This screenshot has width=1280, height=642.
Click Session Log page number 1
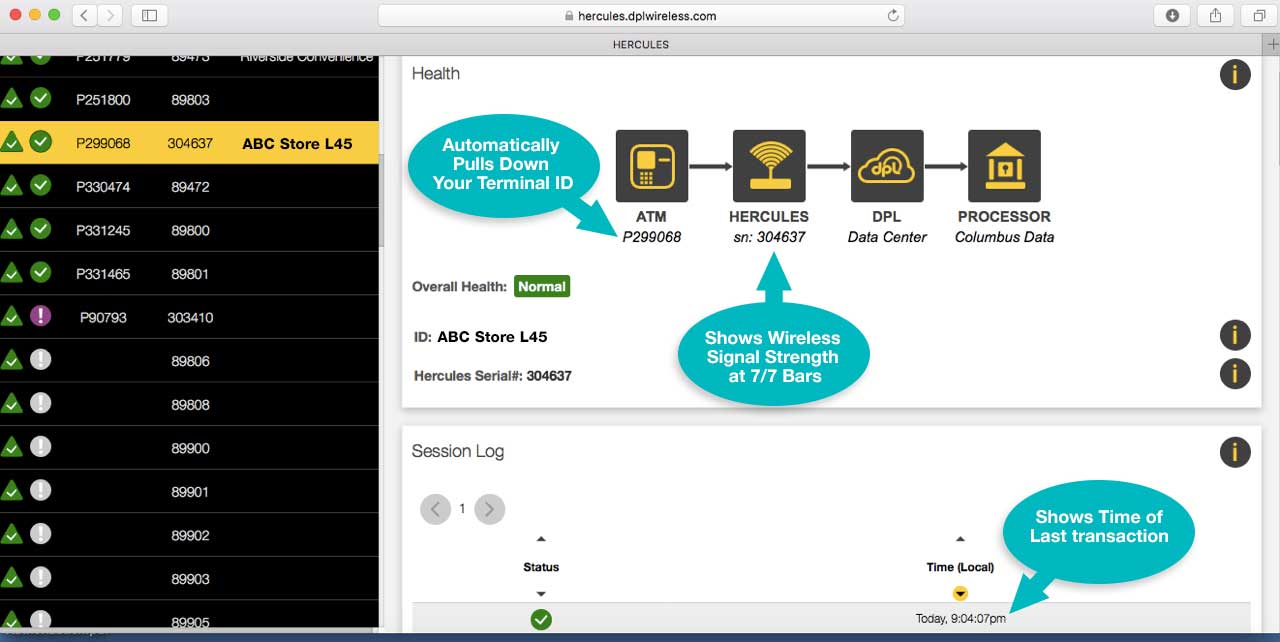[462, 509]
